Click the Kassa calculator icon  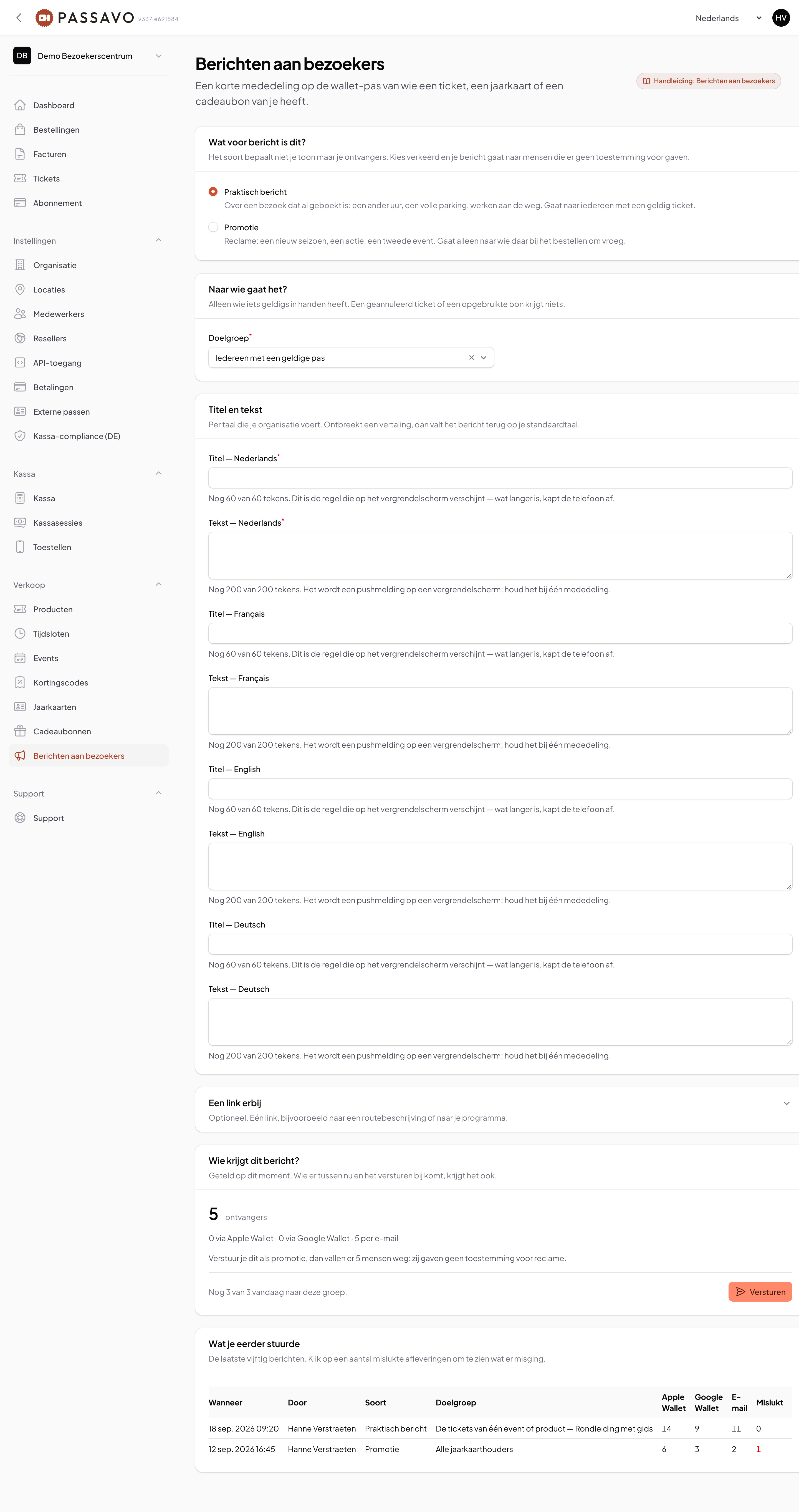20,498
